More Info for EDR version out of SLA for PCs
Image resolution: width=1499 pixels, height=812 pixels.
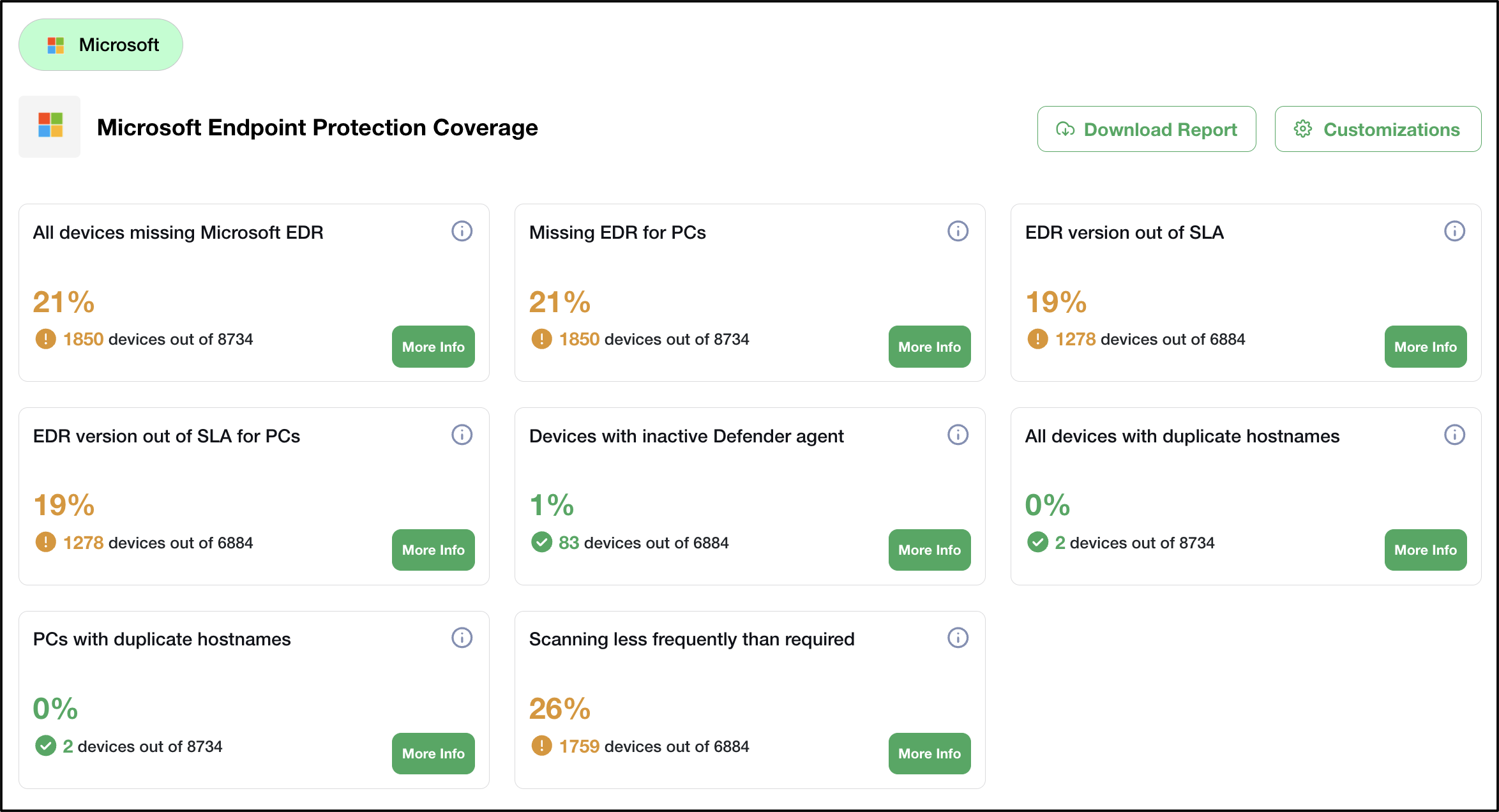click(433, 550)
